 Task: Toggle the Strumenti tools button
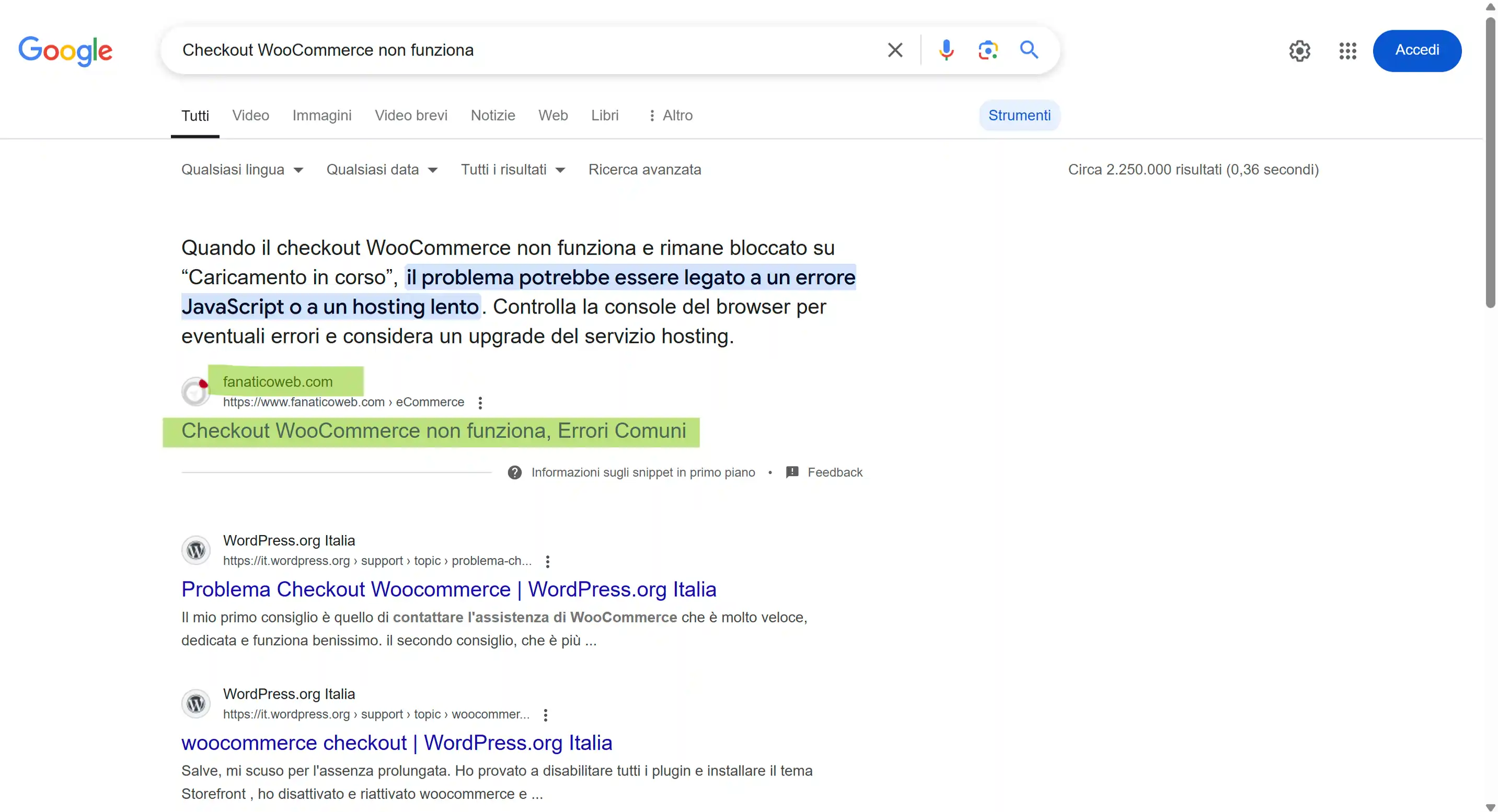(x=1019, y=115)
